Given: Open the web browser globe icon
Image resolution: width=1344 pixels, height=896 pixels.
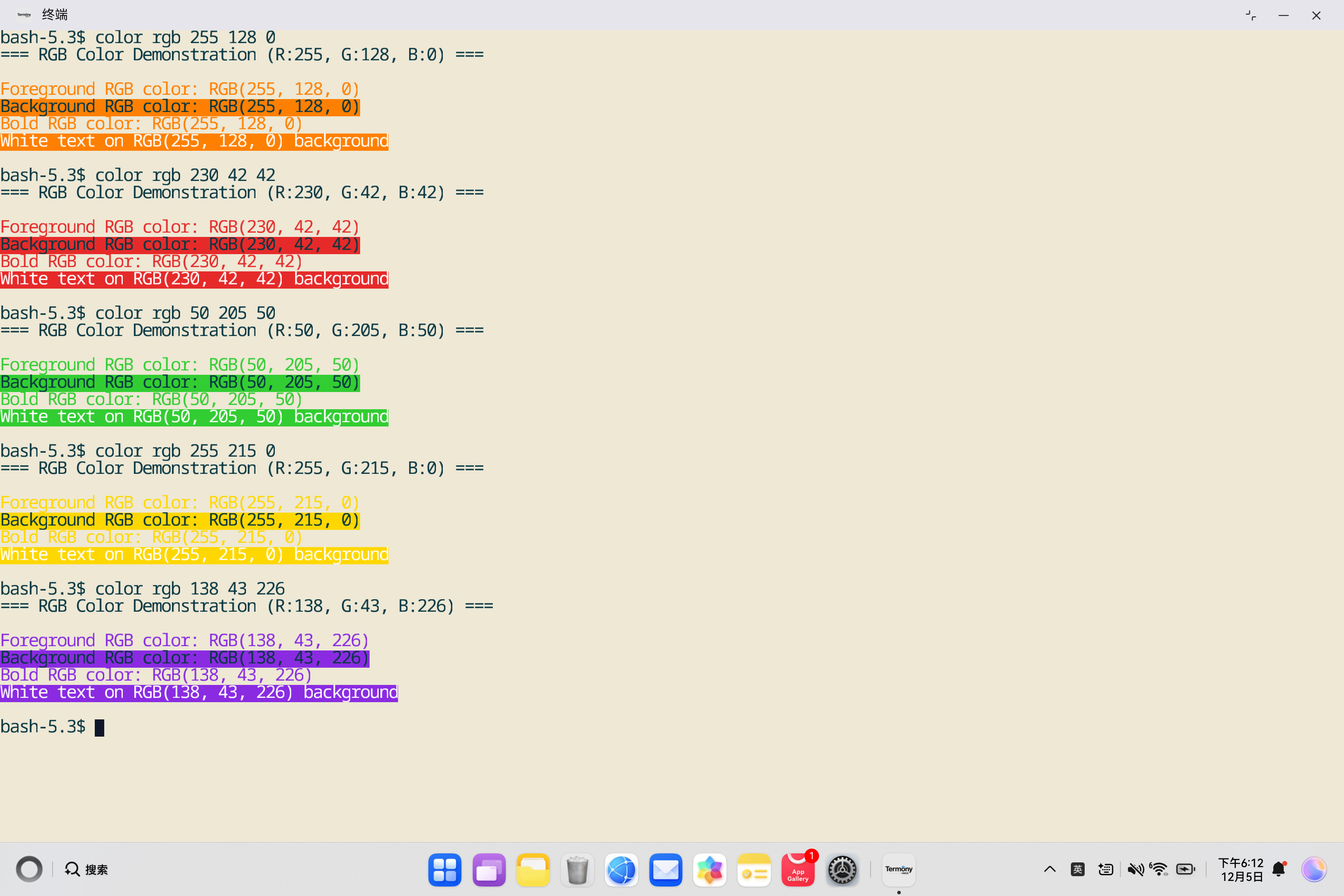Looking at the screenshot, I should [x=621, y=870].
